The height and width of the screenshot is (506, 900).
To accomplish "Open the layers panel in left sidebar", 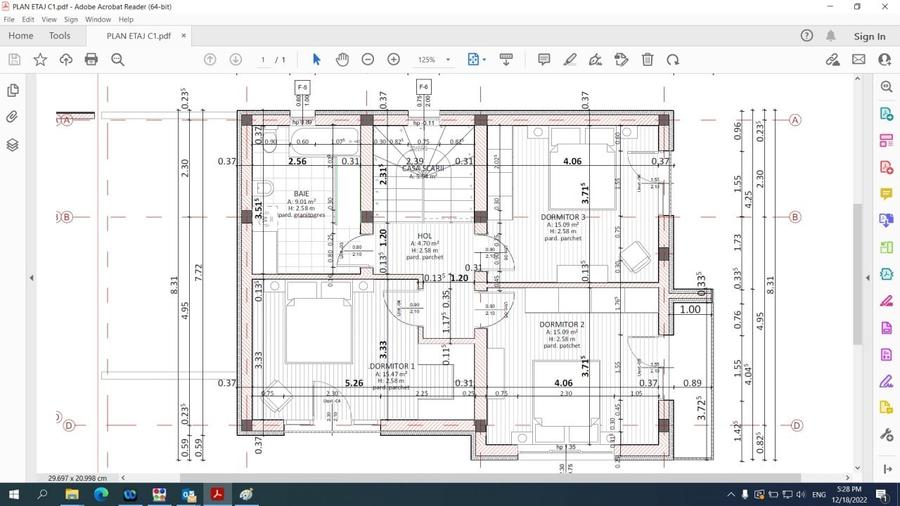I will pyautogui.click(x=12, y=145).
